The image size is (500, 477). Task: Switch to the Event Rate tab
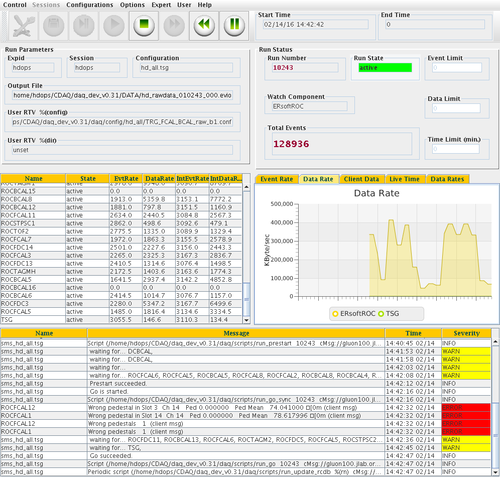pos(277,179)
